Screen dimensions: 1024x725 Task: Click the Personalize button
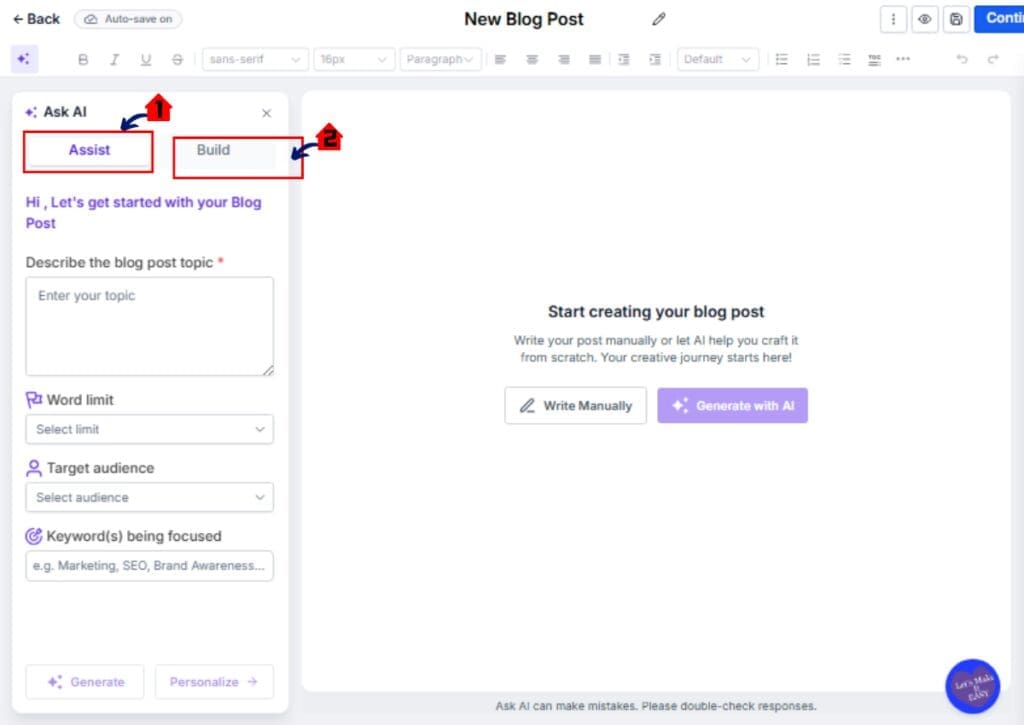point(213,681)
